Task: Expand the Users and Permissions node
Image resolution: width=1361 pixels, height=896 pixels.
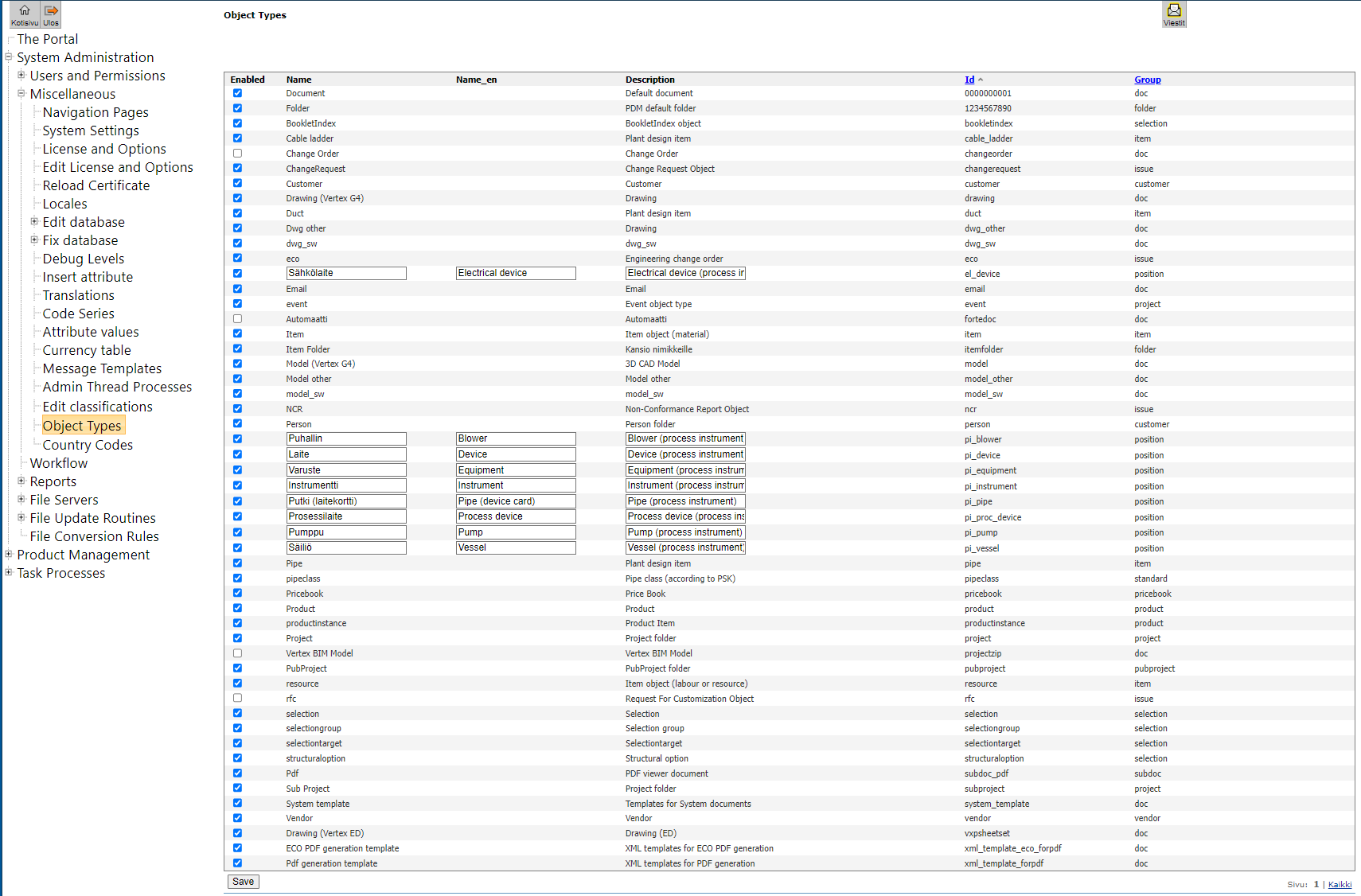Action: 21,76
